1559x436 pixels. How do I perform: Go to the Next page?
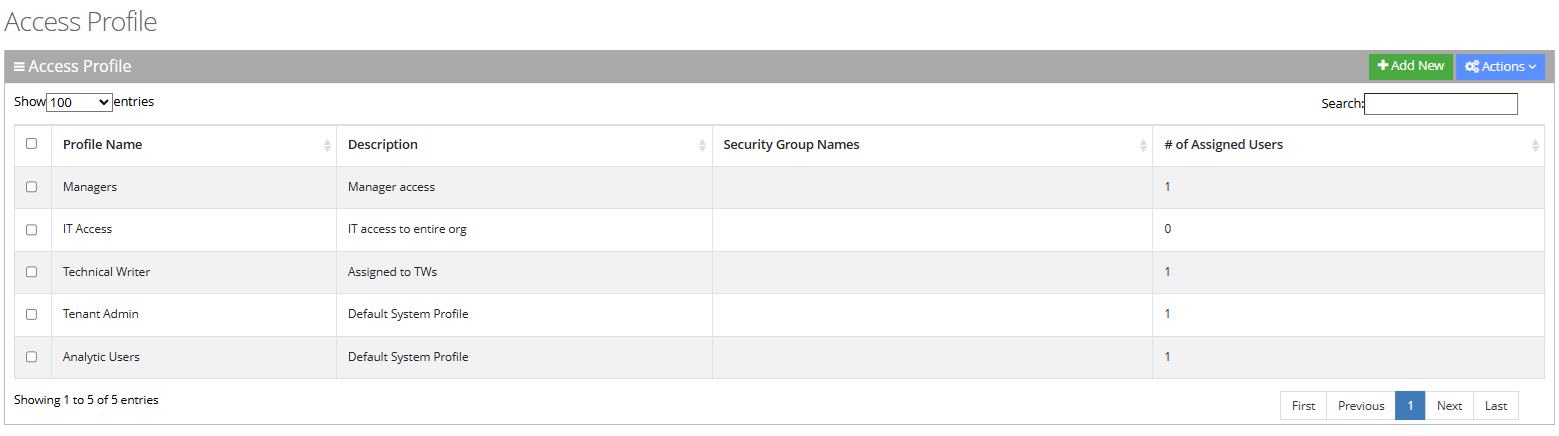(1449, 406)
